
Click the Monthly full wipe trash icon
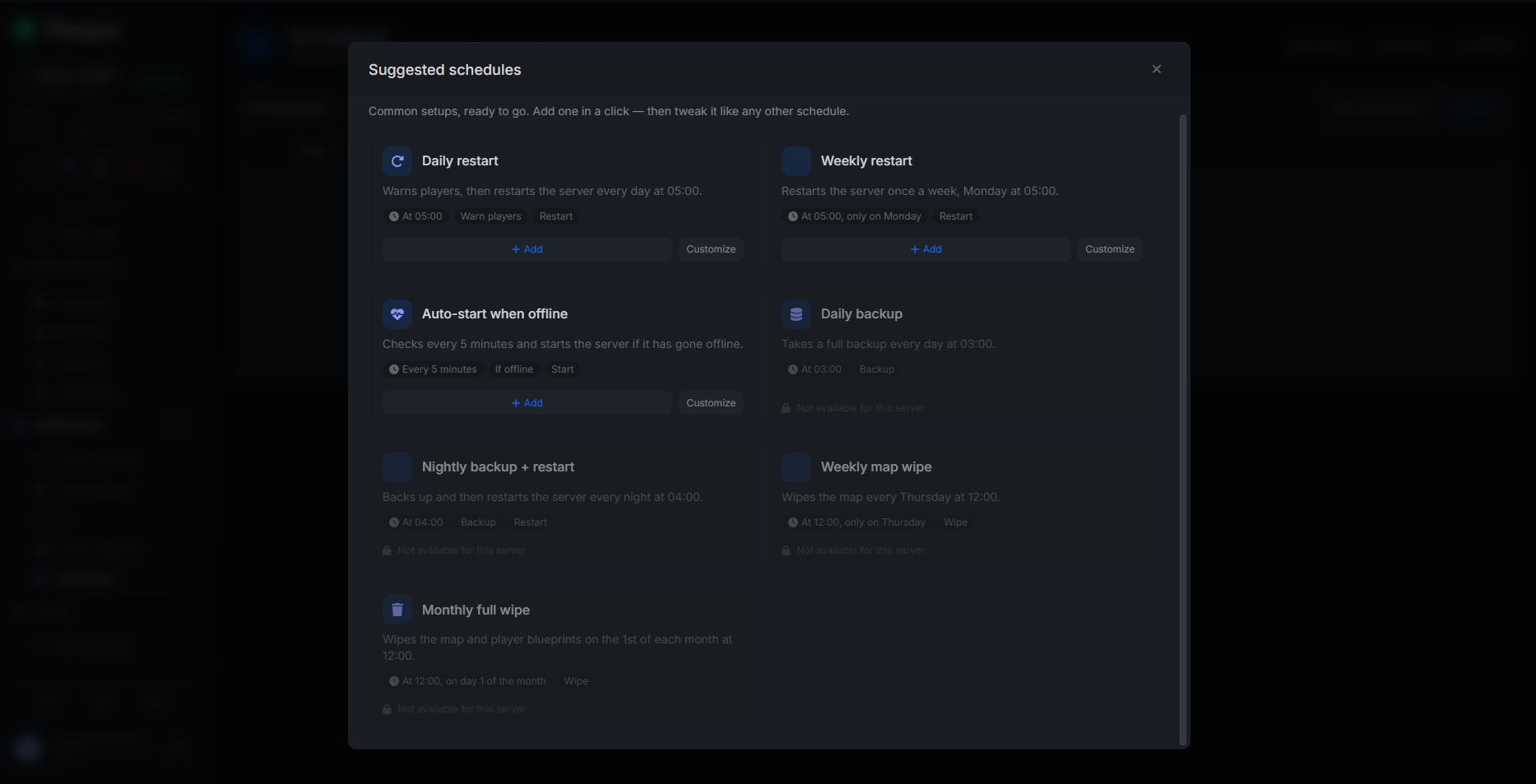click(x=397, y=610)
